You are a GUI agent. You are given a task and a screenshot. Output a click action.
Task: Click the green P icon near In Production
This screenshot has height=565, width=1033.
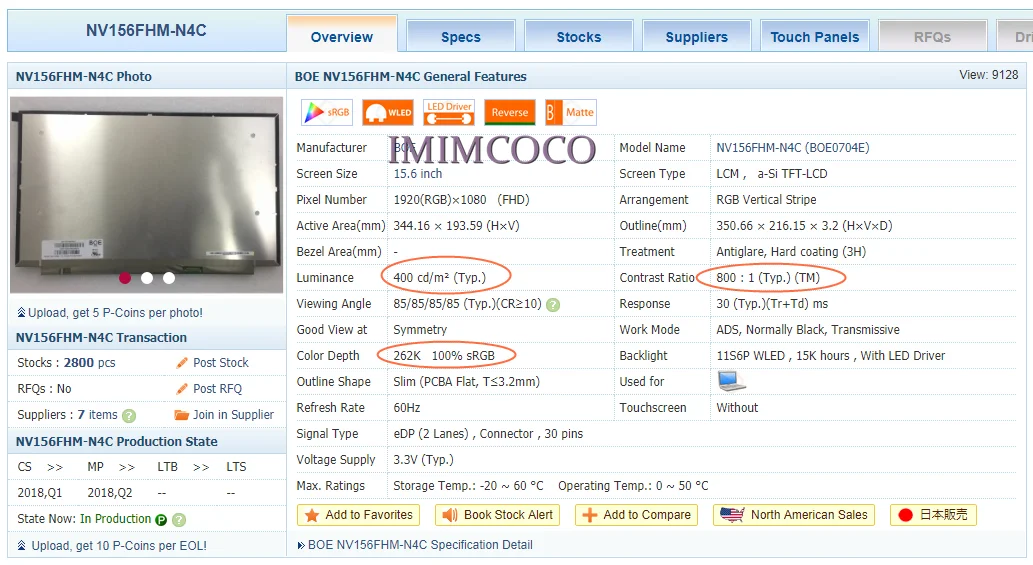pos(161,520)
